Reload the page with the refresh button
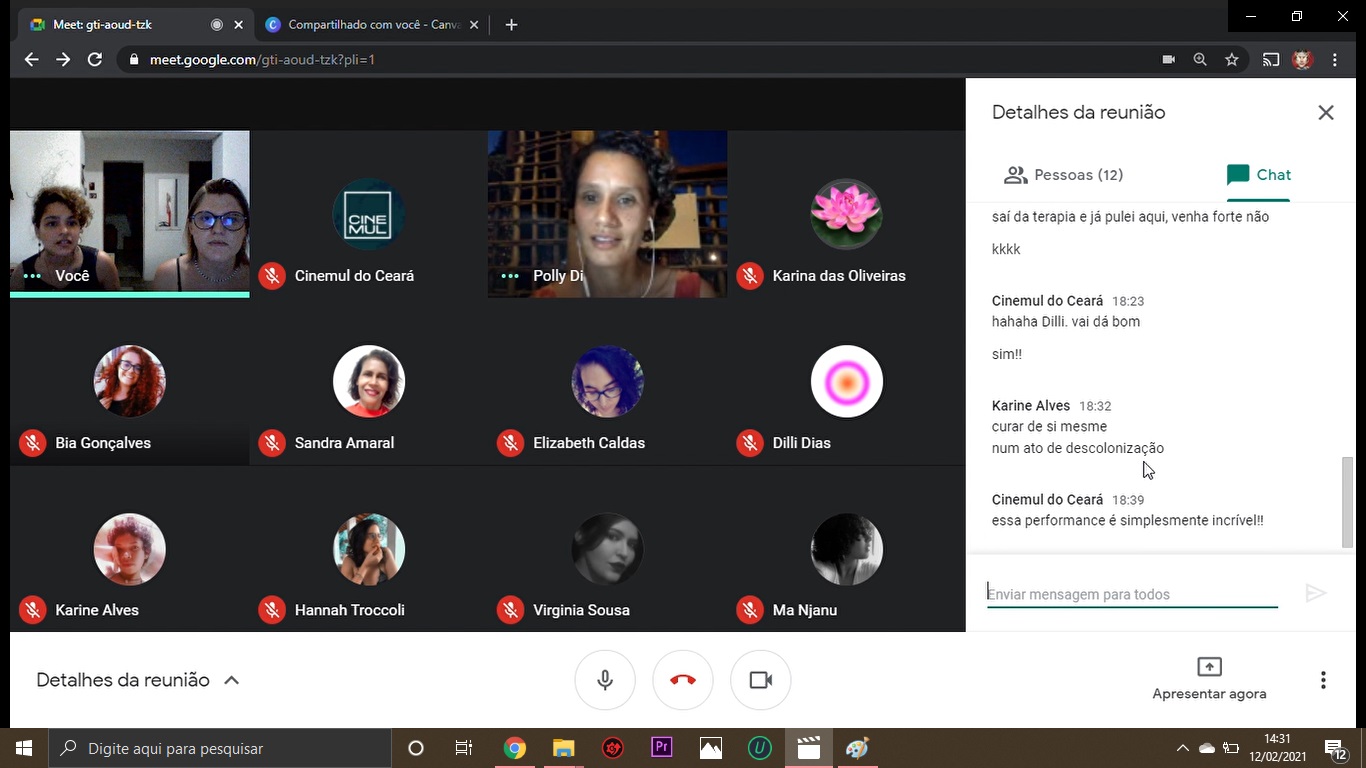This screenshot has width=1366, height=768. (x=95, y=60)
